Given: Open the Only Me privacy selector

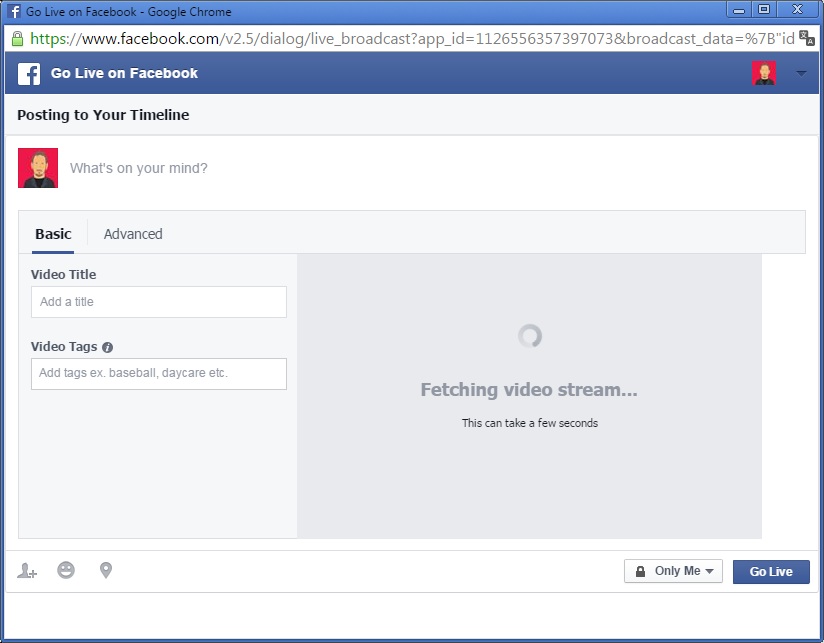Looking at the screenshot, I should click(x=673, y=571).
